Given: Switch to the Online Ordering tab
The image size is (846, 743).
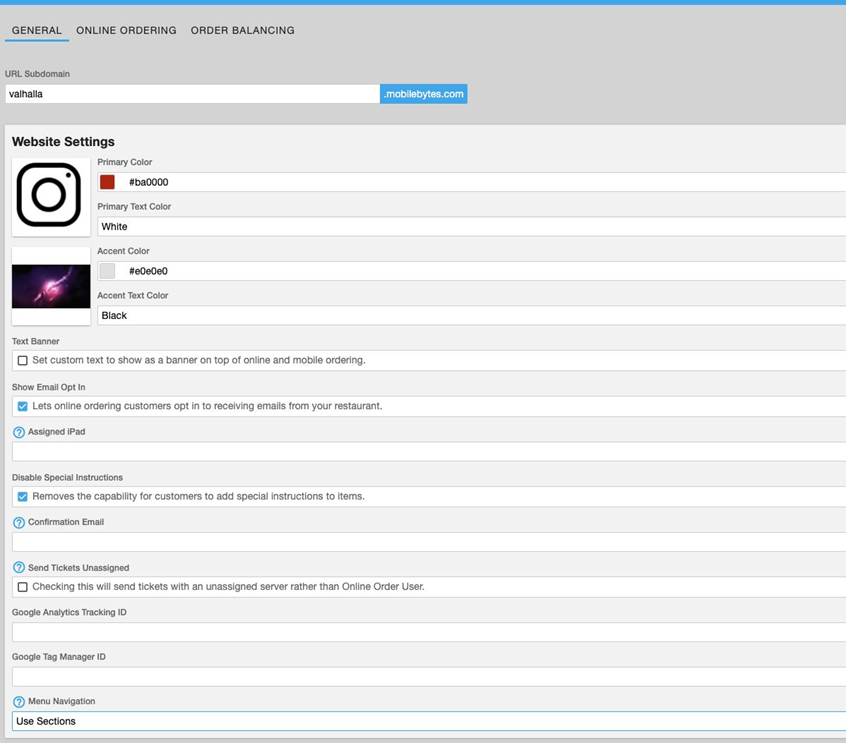Looking at the screenshot, I should coord(126,31).
